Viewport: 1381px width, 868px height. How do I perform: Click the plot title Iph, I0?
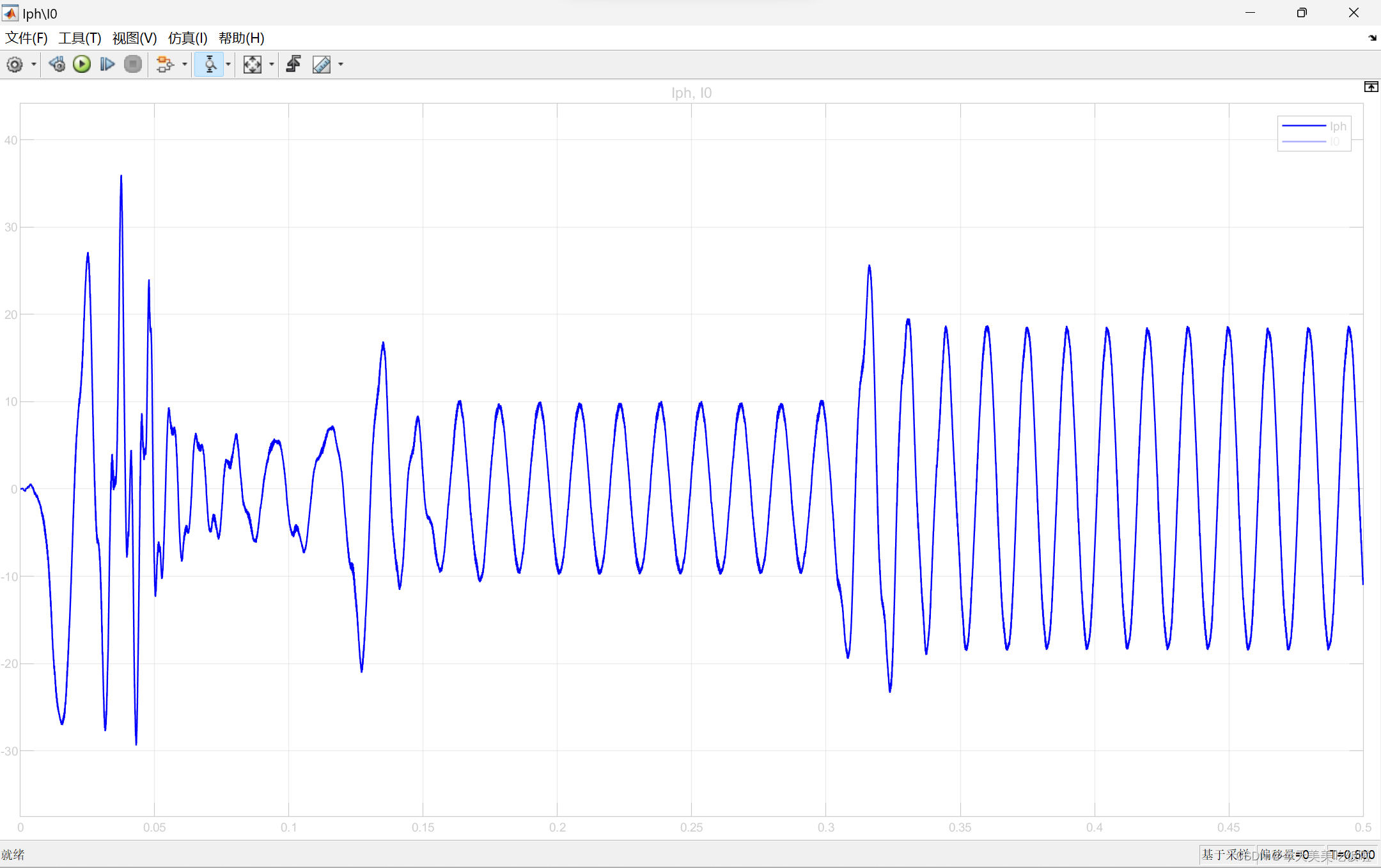tap(691, 93)
